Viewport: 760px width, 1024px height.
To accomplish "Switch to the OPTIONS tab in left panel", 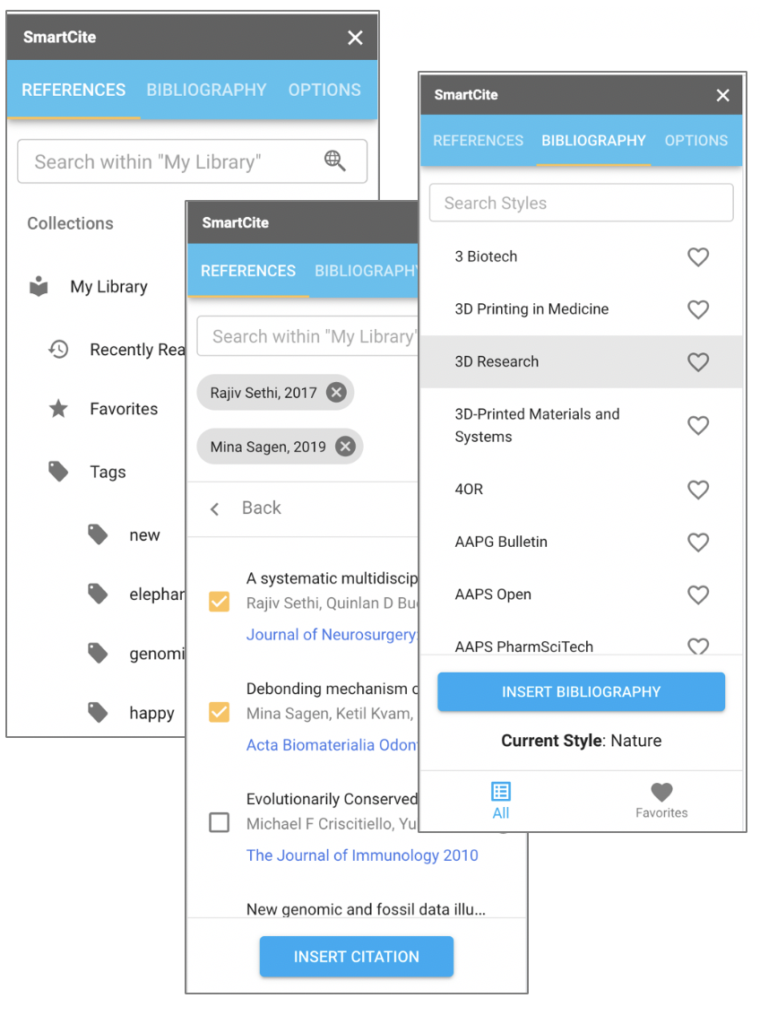I will pos(325,90).
